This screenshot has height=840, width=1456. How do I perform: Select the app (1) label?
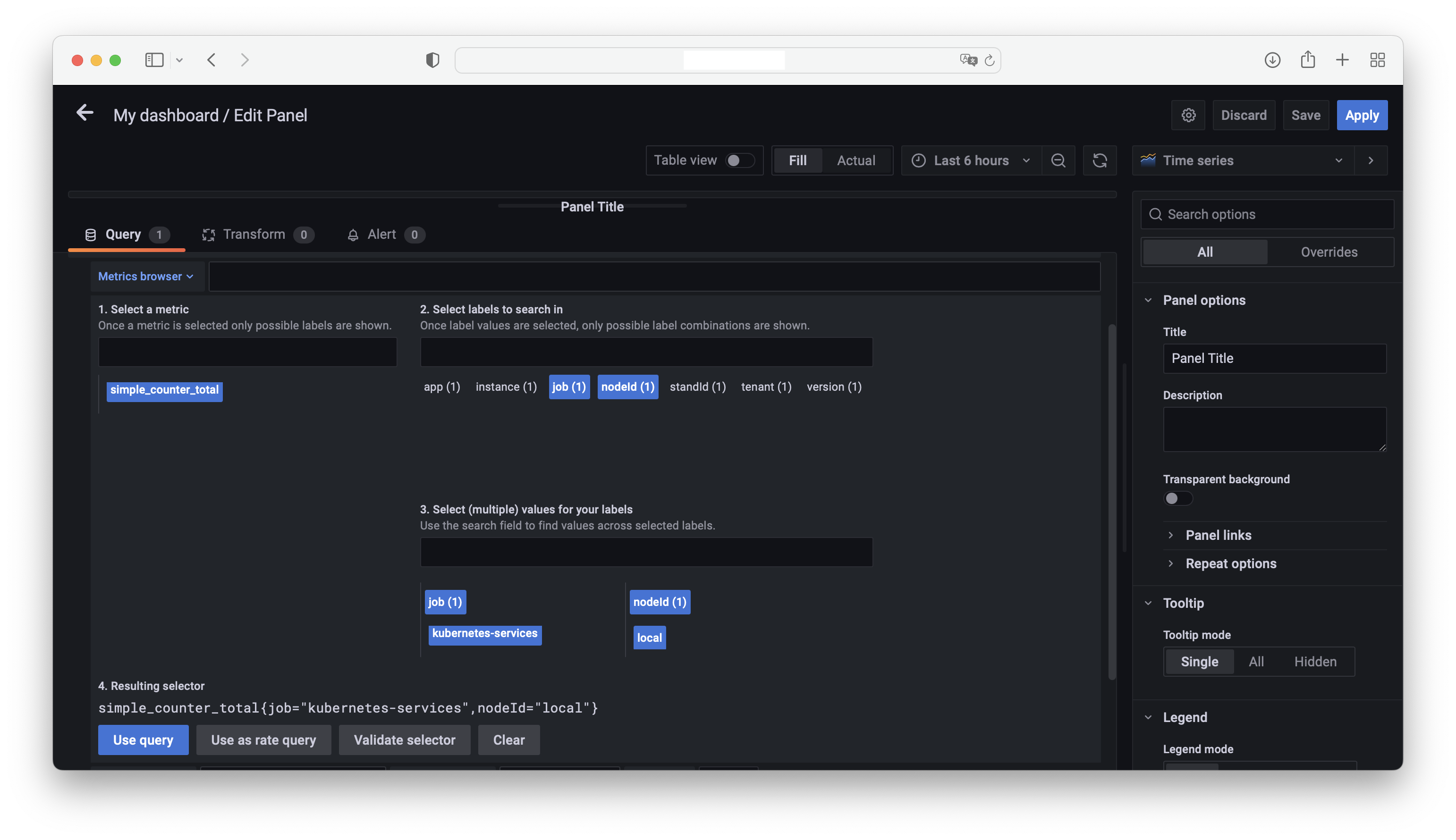click(442, 386)
